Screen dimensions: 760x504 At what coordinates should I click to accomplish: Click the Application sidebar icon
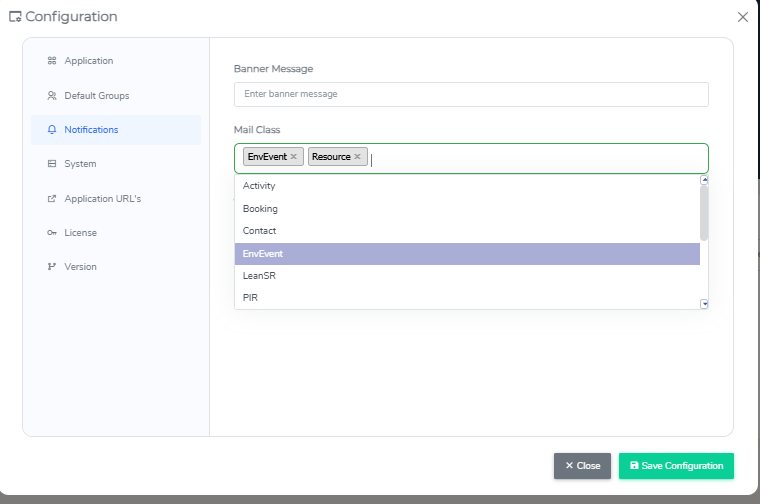point(52,61)
